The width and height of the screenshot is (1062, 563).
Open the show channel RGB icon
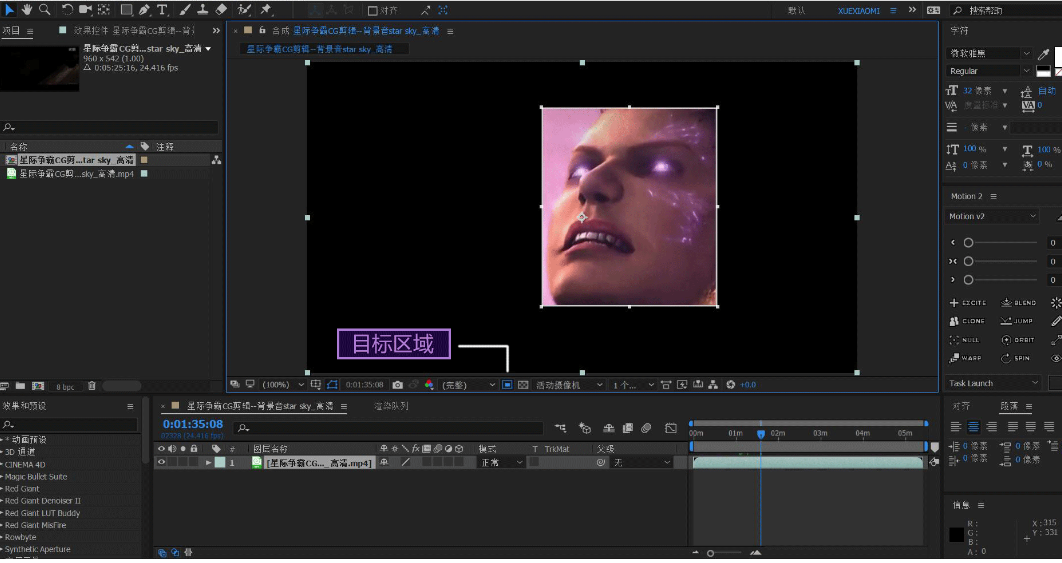(429, 385)
